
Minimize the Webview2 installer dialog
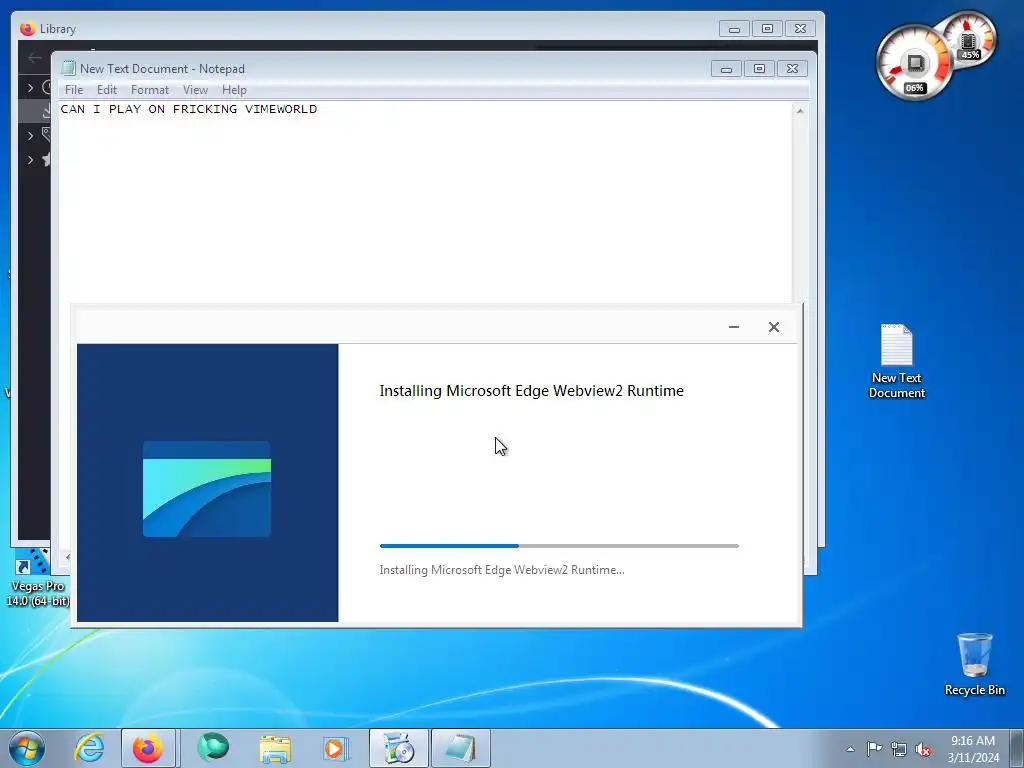click(x=734, y=327)
